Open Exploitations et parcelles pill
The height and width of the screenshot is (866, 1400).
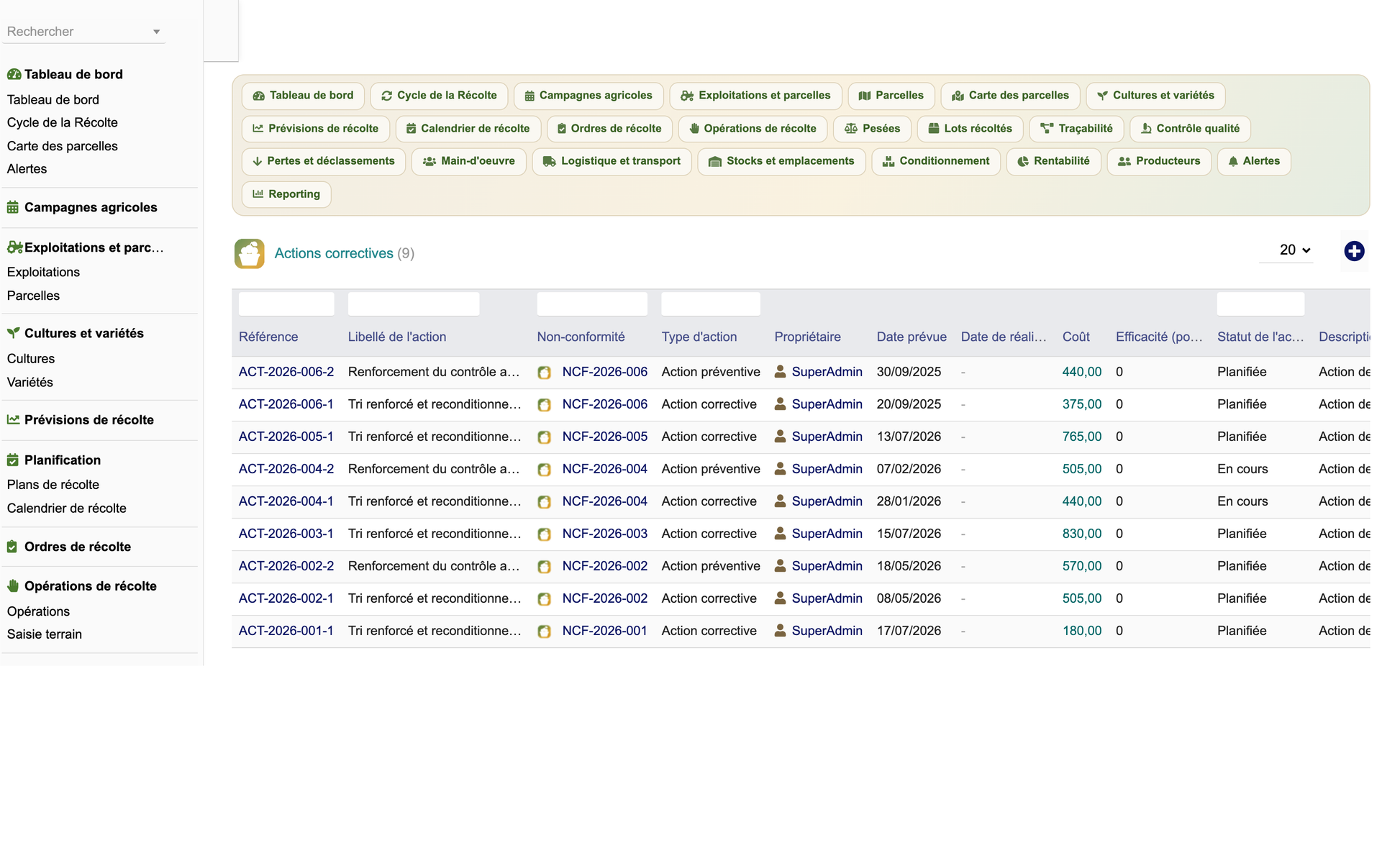click(x=755, y=96)
